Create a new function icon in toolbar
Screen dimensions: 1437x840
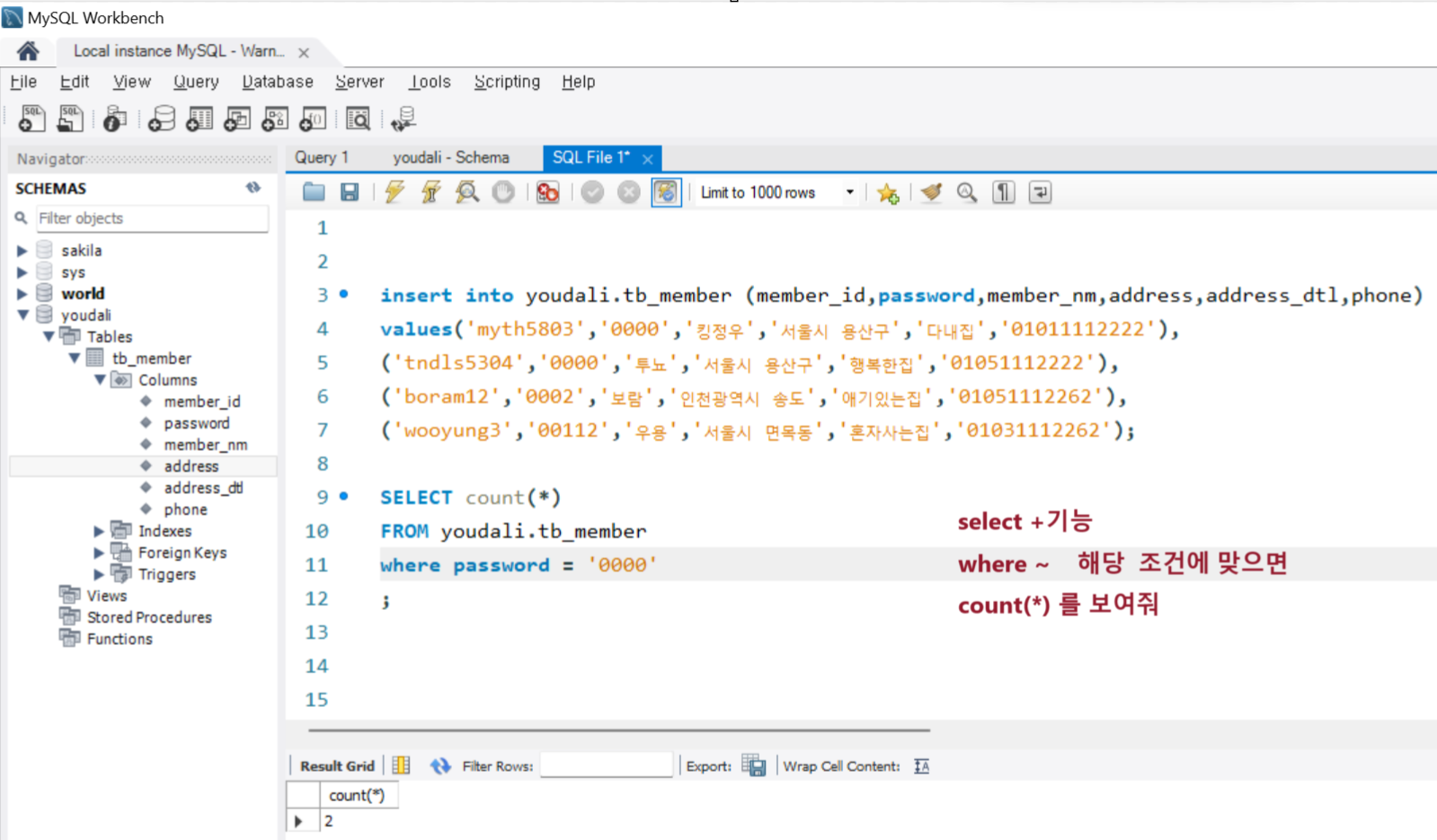click(313, 119)
